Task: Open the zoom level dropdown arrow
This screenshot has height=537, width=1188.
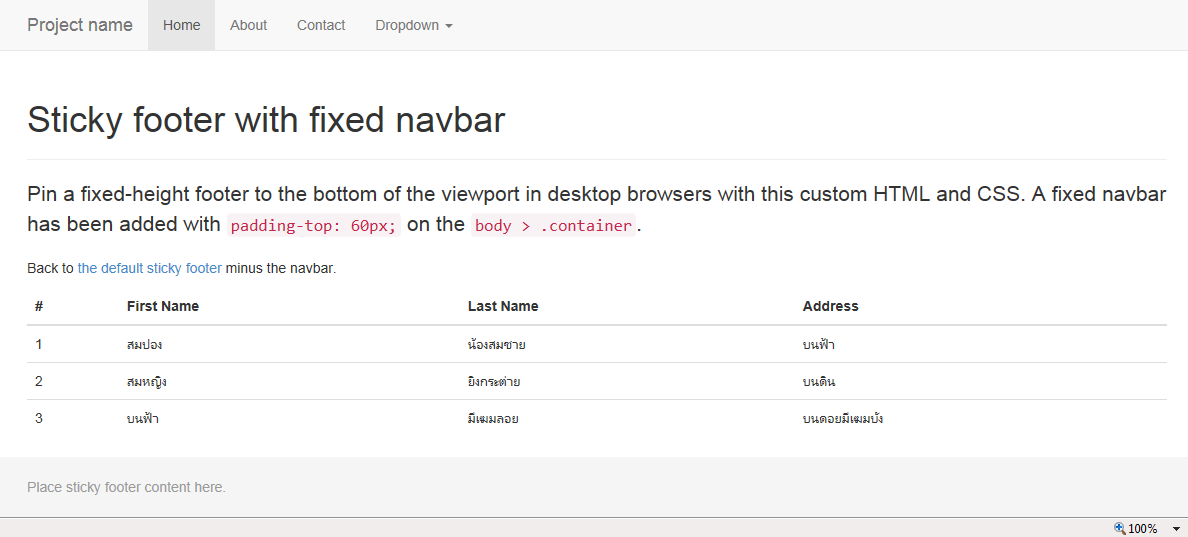Action: tap(1174, 529)
